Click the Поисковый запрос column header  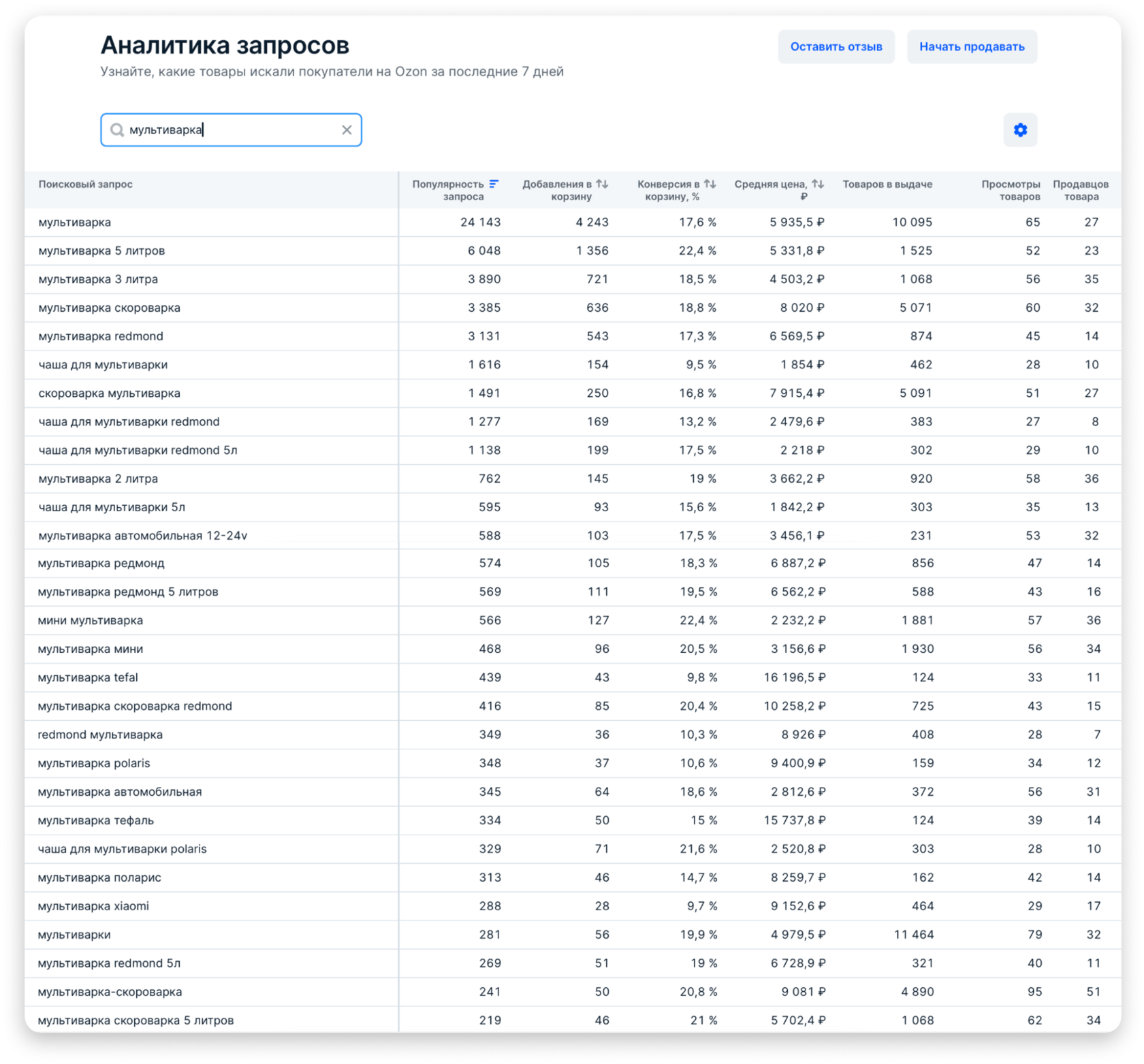(86, 184)
